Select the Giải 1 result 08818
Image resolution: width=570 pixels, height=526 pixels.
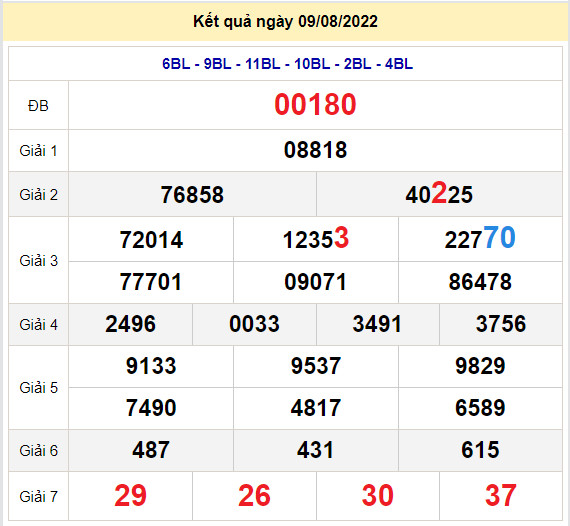(x=315, y=150)
